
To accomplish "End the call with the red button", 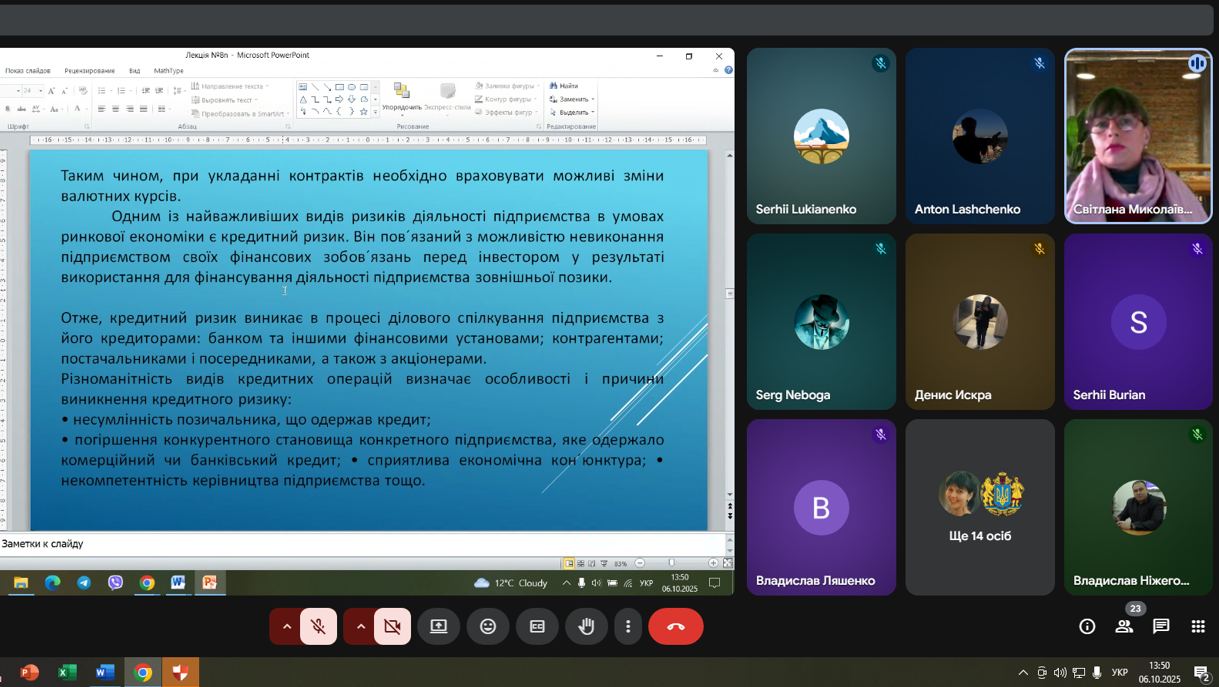I will coord(676,626).
